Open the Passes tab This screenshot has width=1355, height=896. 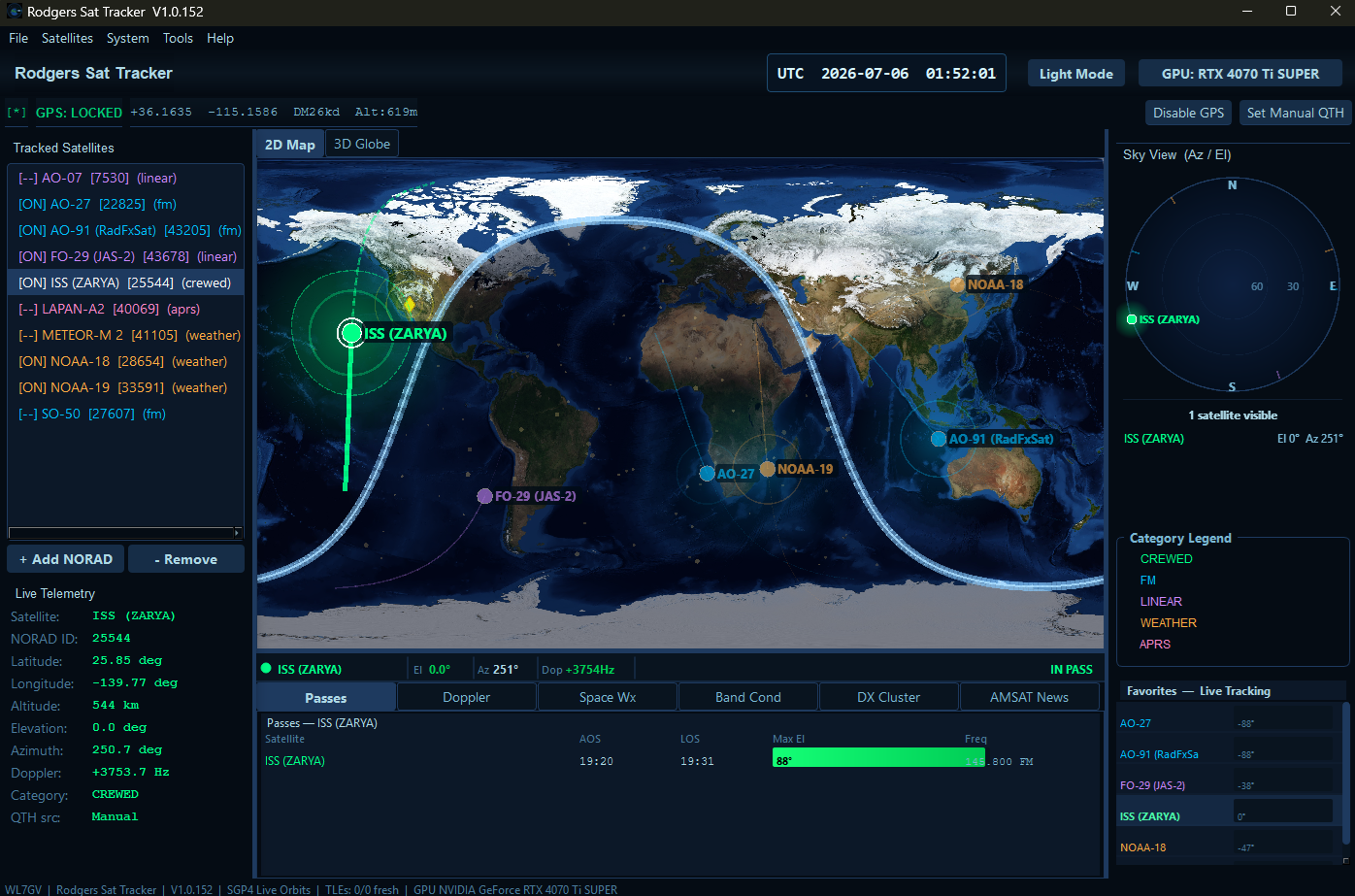(x=326, y=697)
